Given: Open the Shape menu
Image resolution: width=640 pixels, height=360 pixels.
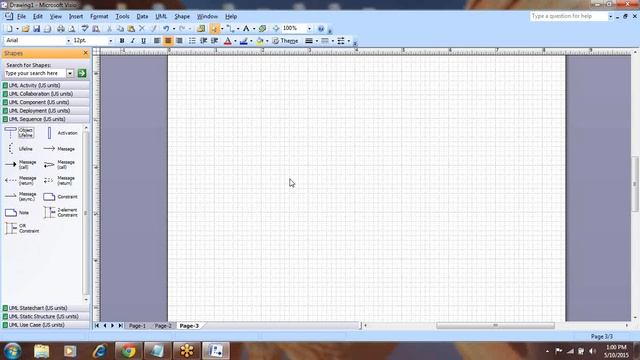Looking at the screenshot, I should coord(182,17).
